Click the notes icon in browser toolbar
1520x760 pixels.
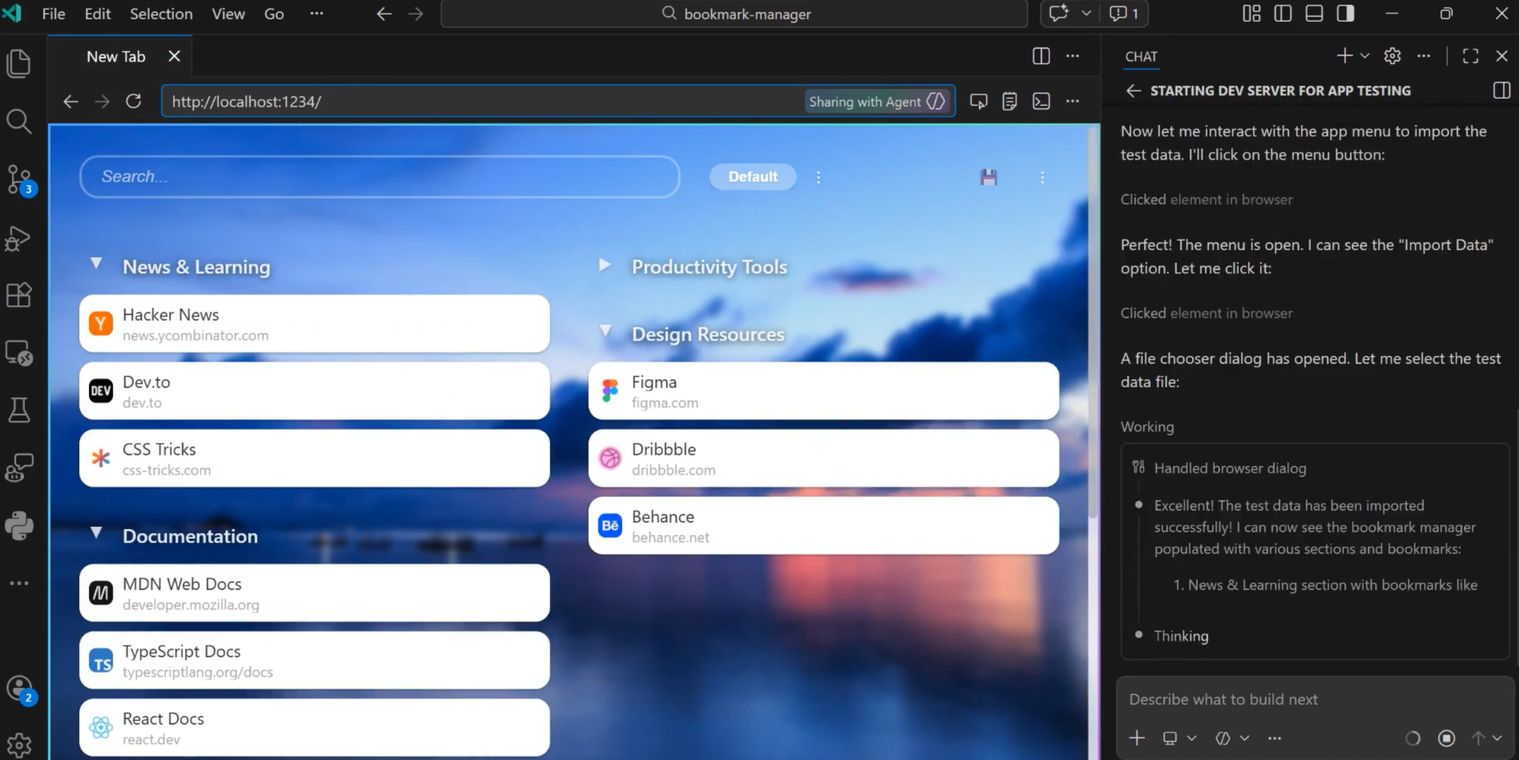click(x=1010, y=101)
